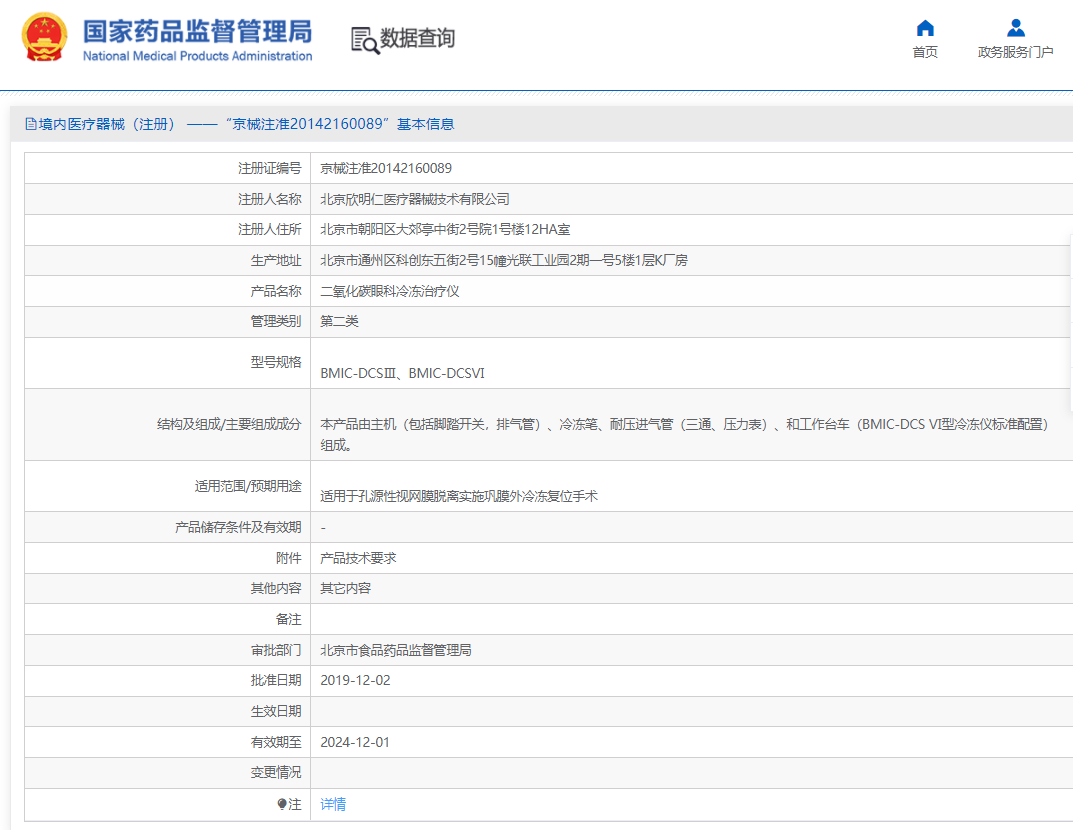This screenshot has width=1073, height=830.
Task: Select approval date 2019-12-02
Action: point(355,680)
